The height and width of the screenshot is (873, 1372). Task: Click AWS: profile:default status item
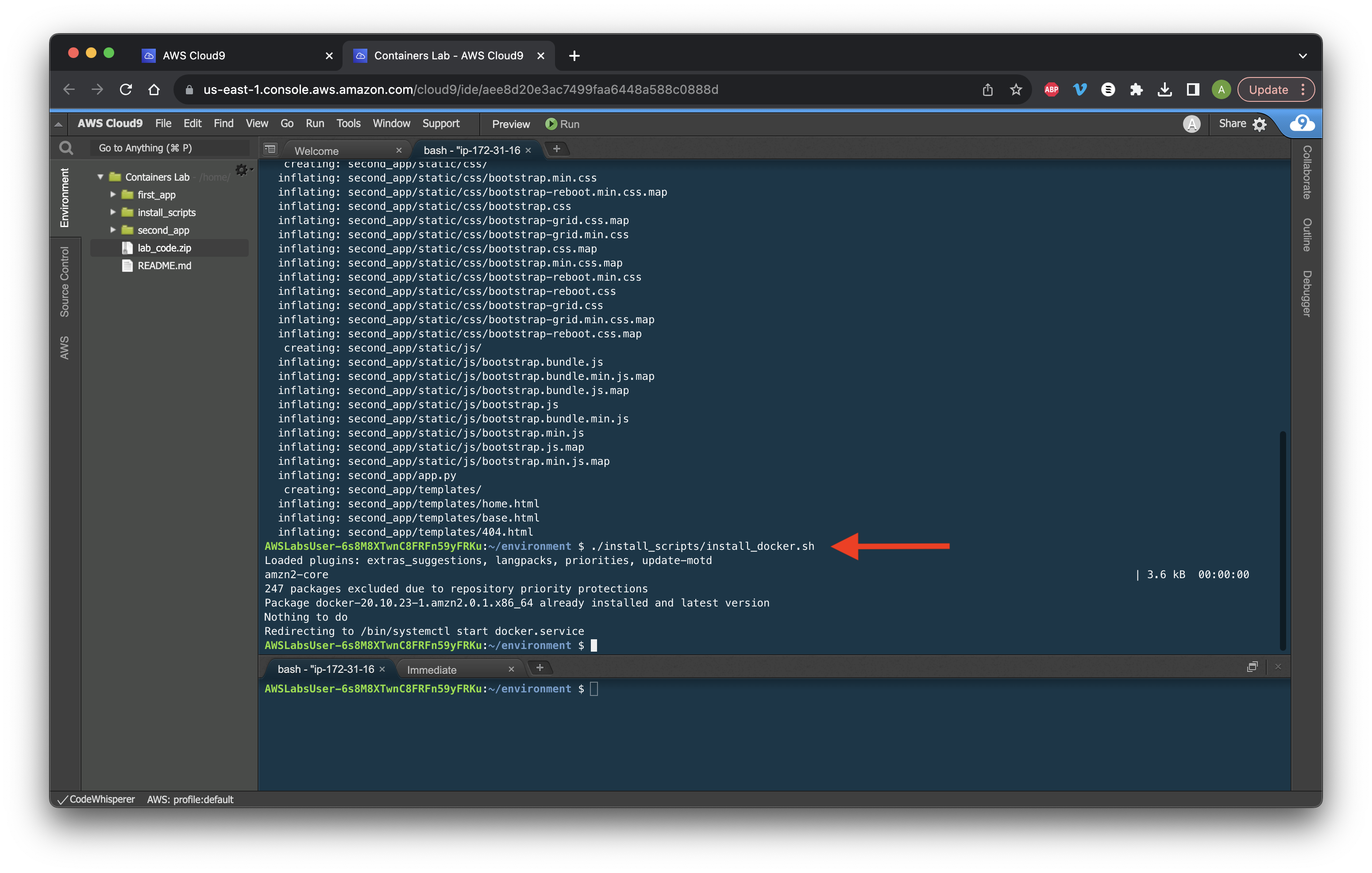coord(190,800)
